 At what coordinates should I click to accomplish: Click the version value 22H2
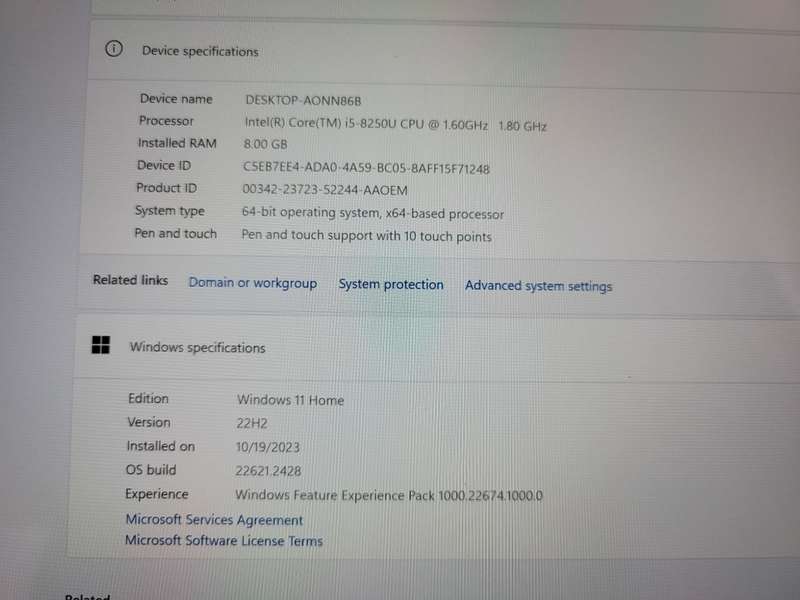pyautogui.click(x=252, y=423)
